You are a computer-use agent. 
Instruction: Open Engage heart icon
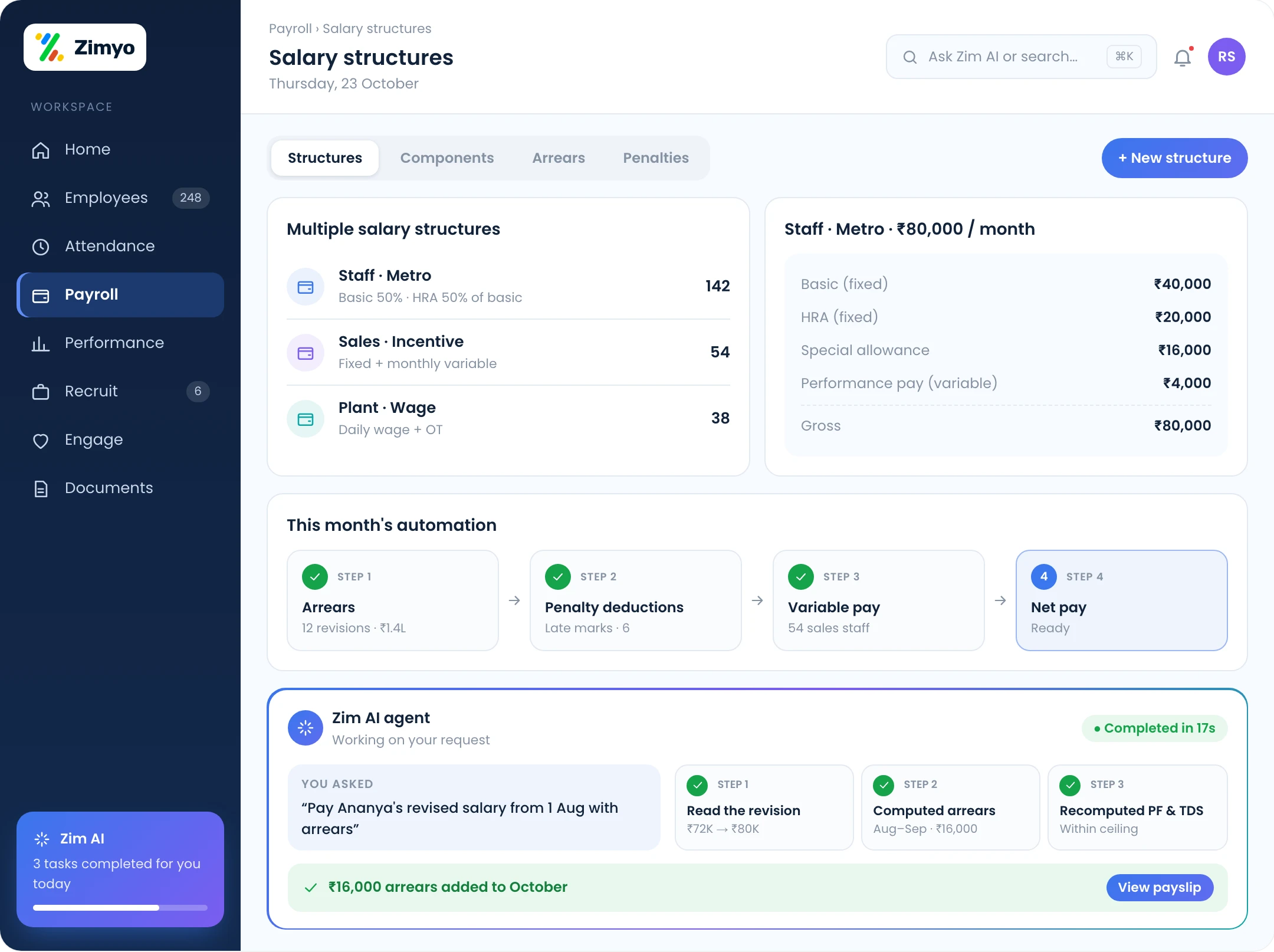click(41, 440)
